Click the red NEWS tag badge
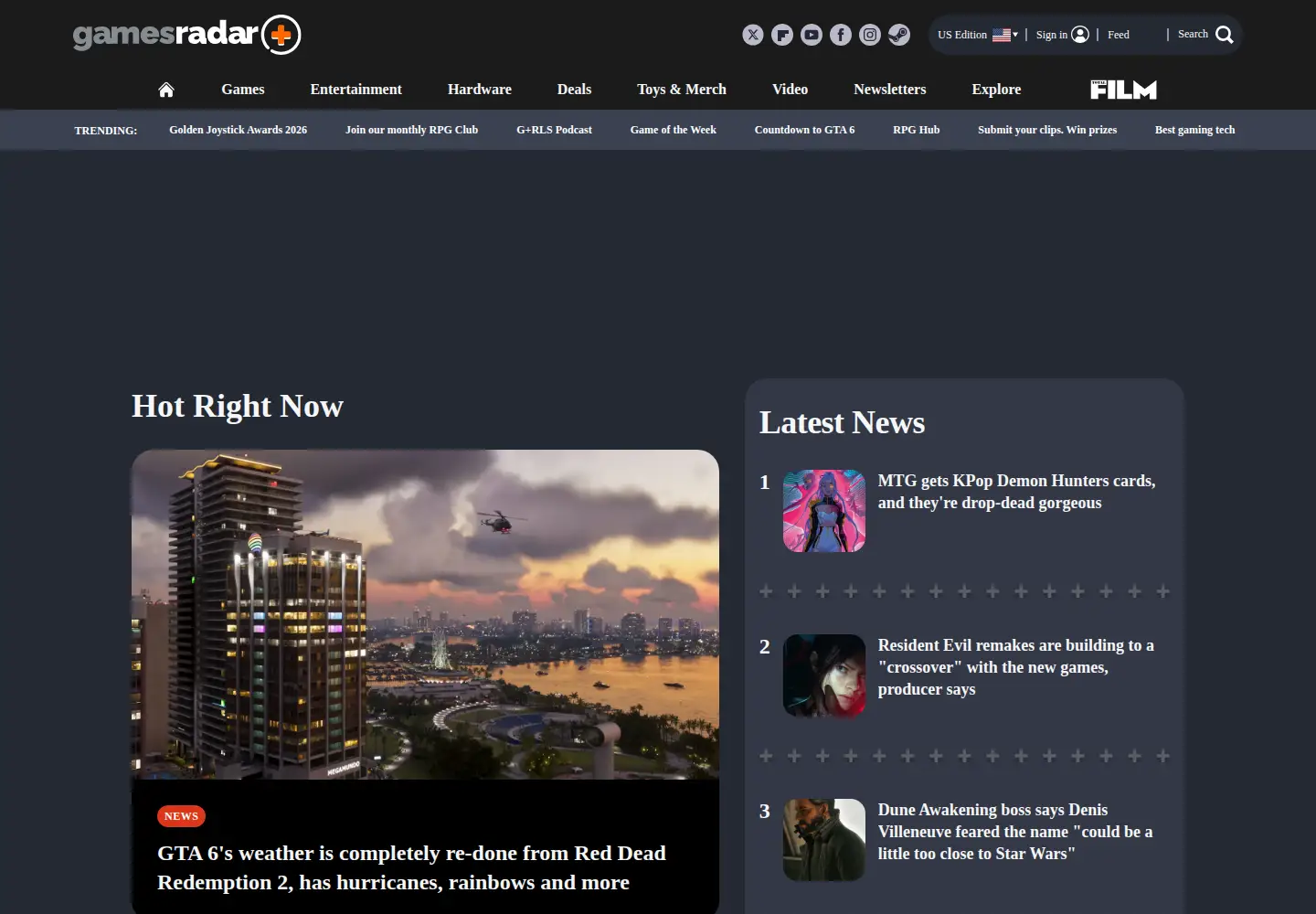 coord(181,816)
